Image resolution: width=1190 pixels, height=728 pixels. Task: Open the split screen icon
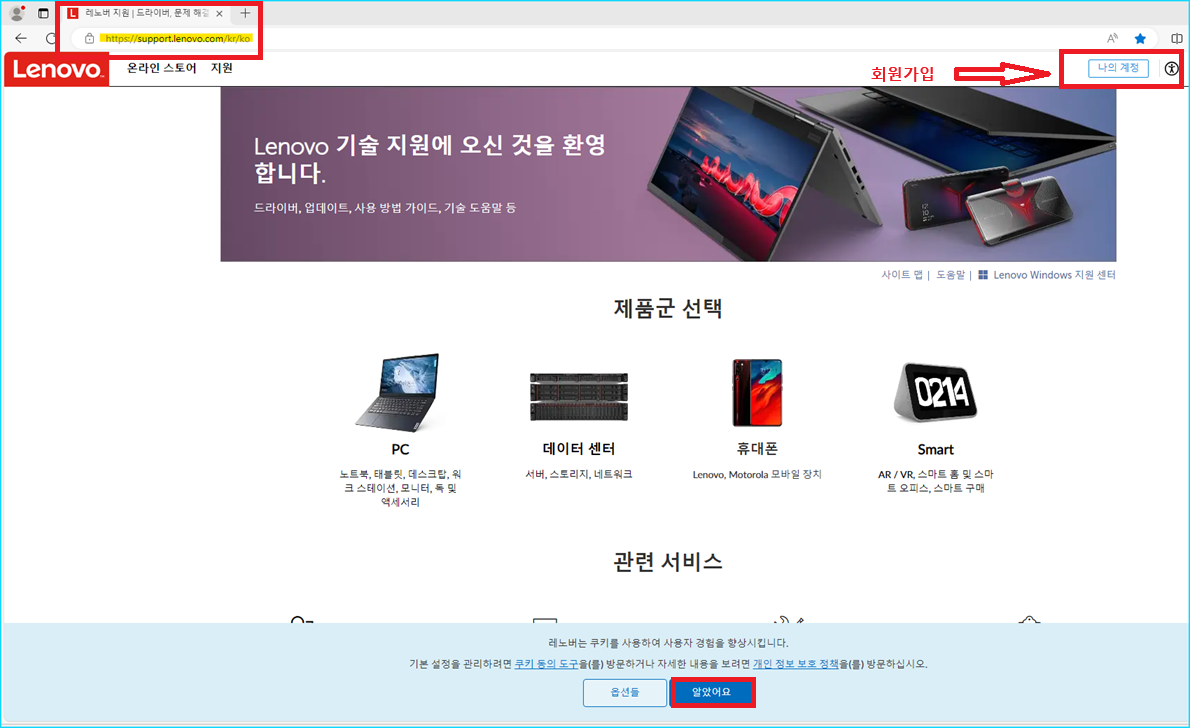[x=1176, y=38]
